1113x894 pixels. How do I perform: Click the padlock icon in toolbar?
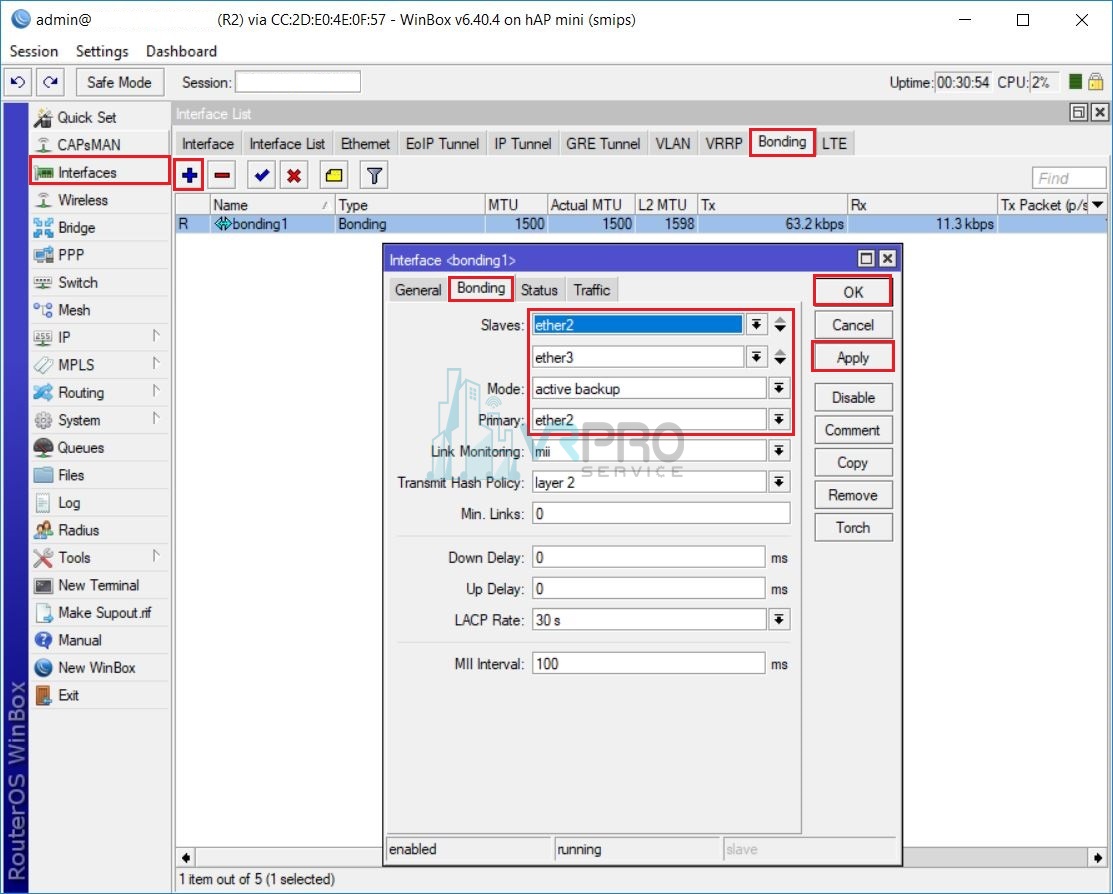[x=1095, y=82]
